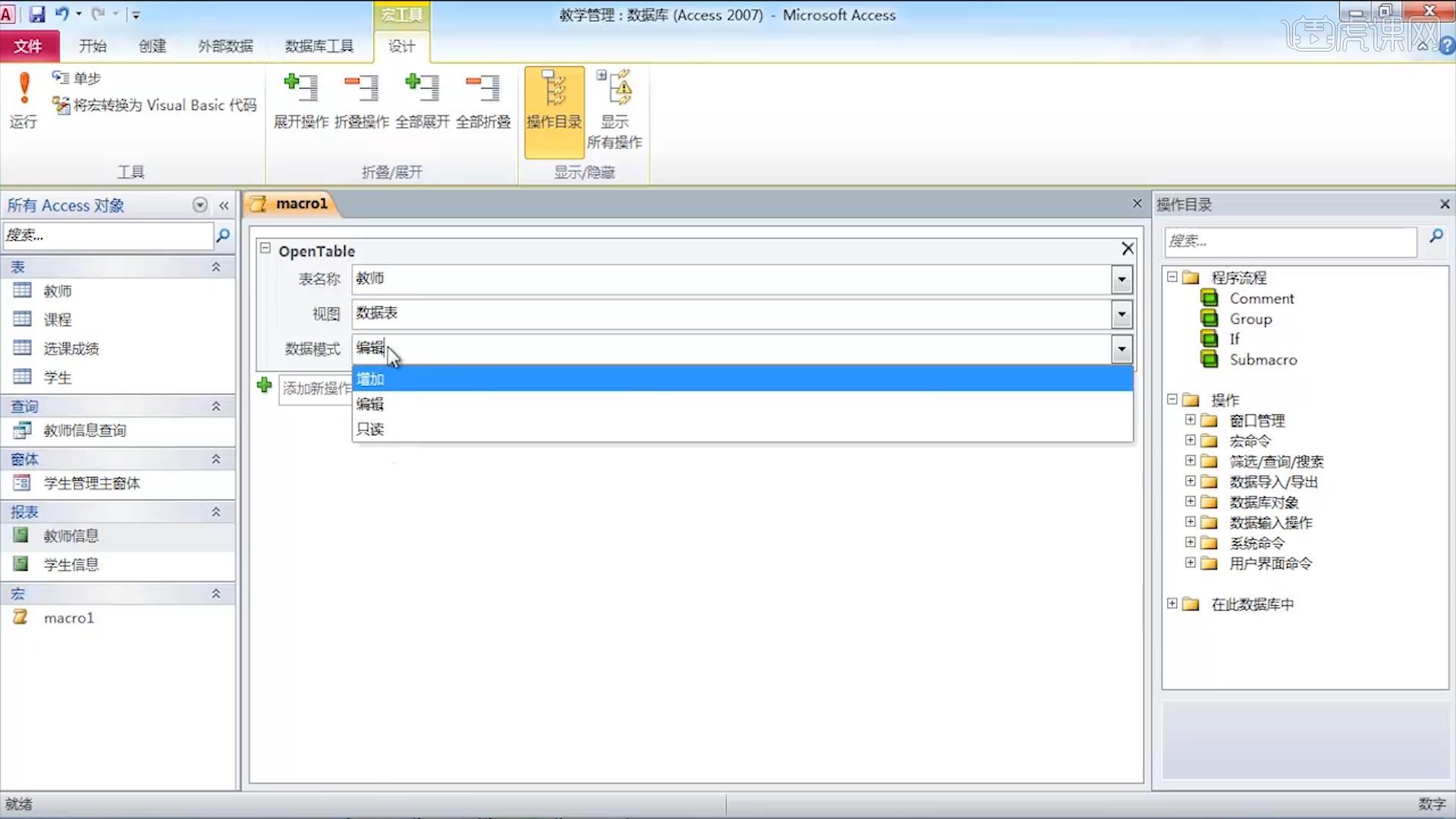Screen dimensions: 1456x819
Task: Collapse the 报表 group
Action: [x=216, y=512]
